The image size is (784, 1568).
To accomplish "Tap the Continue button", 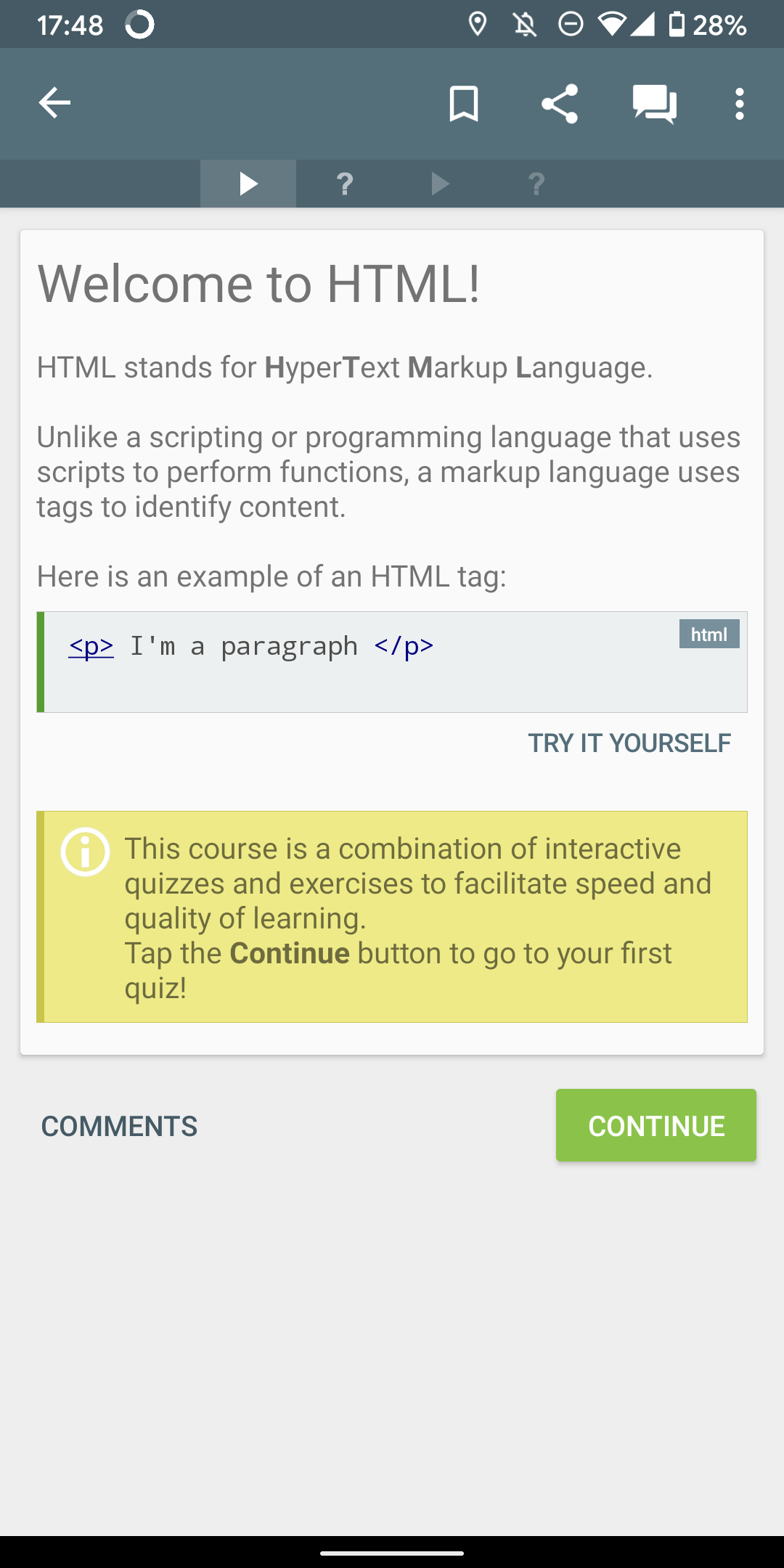I will pos(656,1125).
